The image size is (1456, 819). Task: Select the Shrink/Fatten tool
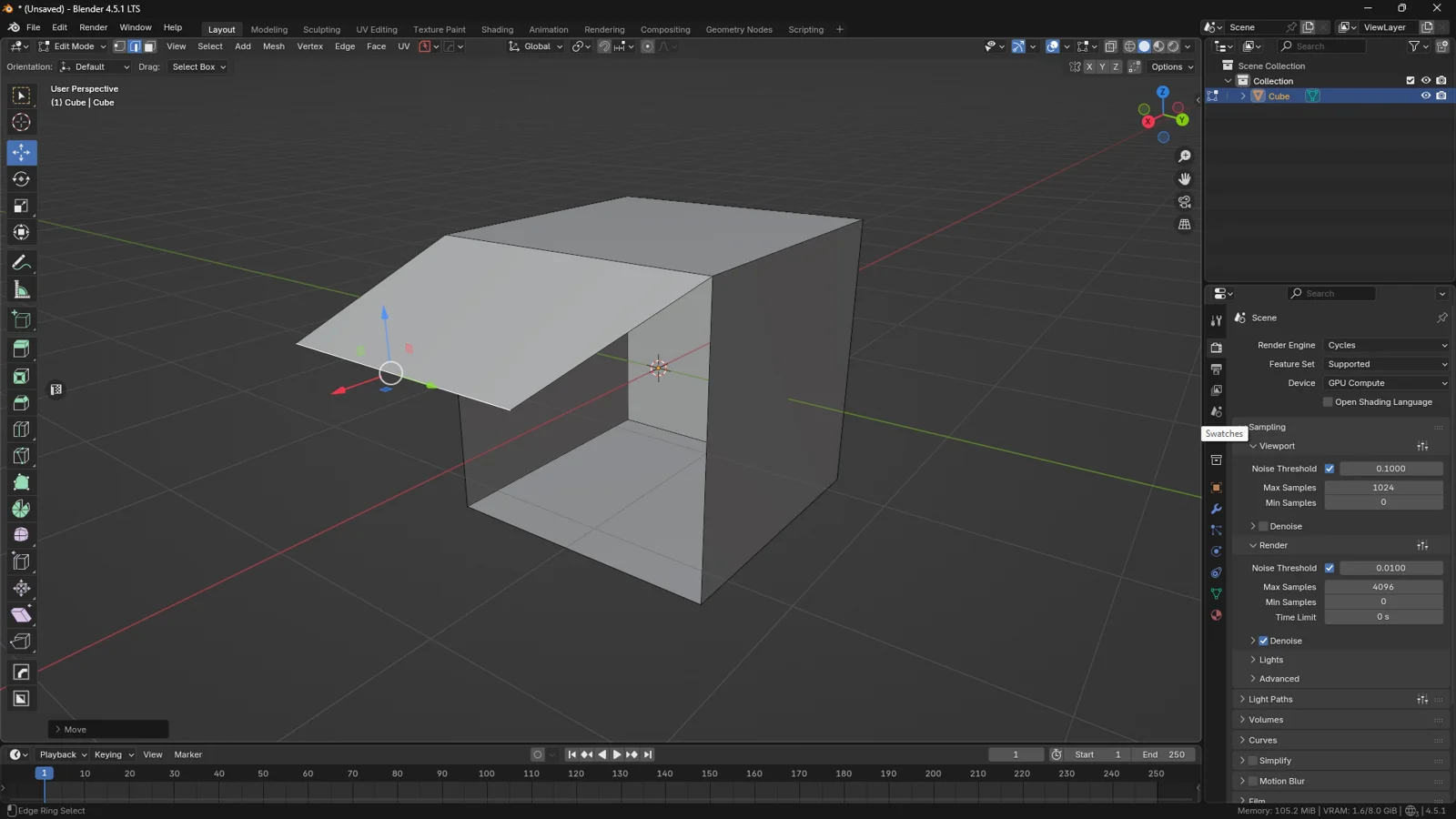pyautogui.click(x=21, y=589)
